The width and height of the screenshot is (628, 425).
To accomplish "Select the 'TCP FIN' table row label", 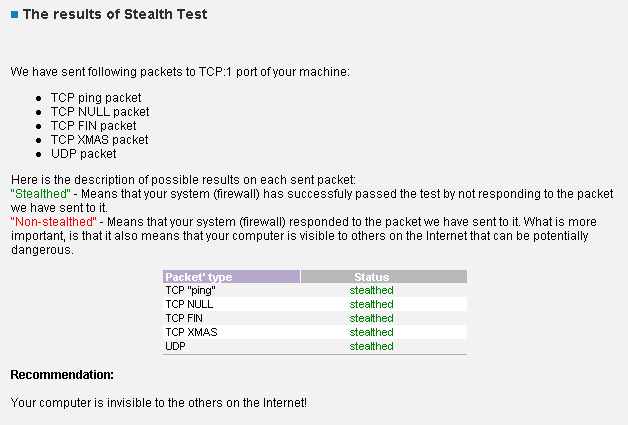I will click(184, 318).
